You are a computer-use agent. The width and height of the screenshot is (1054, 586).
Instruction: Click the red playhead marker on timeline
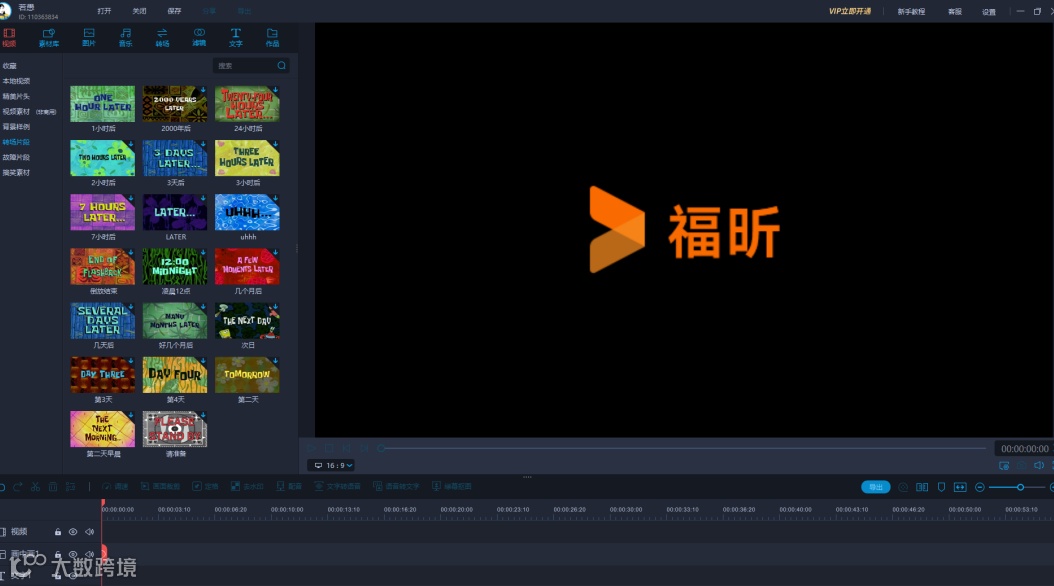tap(103, 503)
